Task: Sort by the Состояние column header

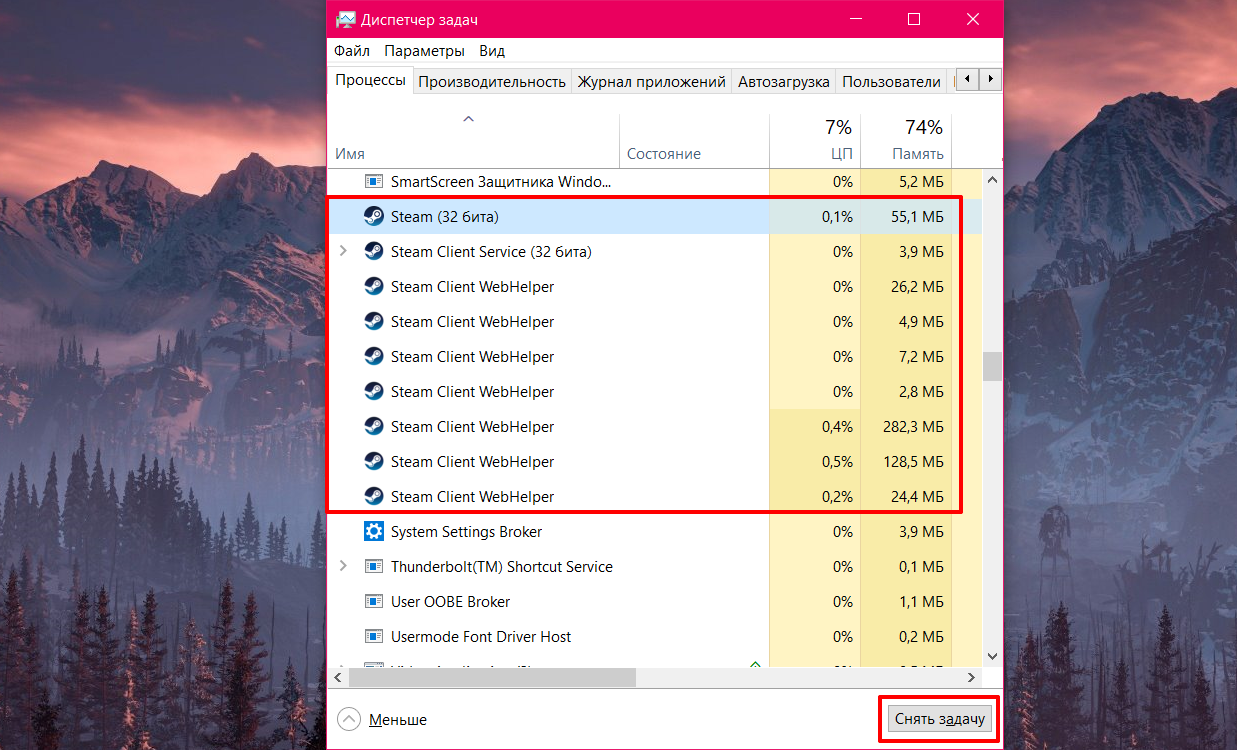Action: 694,141
